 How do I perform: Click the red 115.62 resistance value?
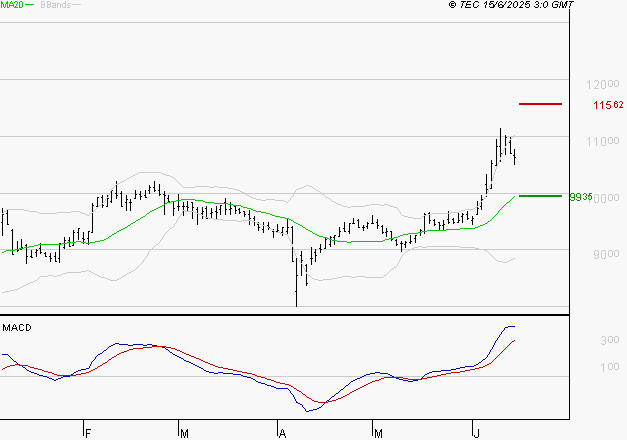tap(608, 105)
